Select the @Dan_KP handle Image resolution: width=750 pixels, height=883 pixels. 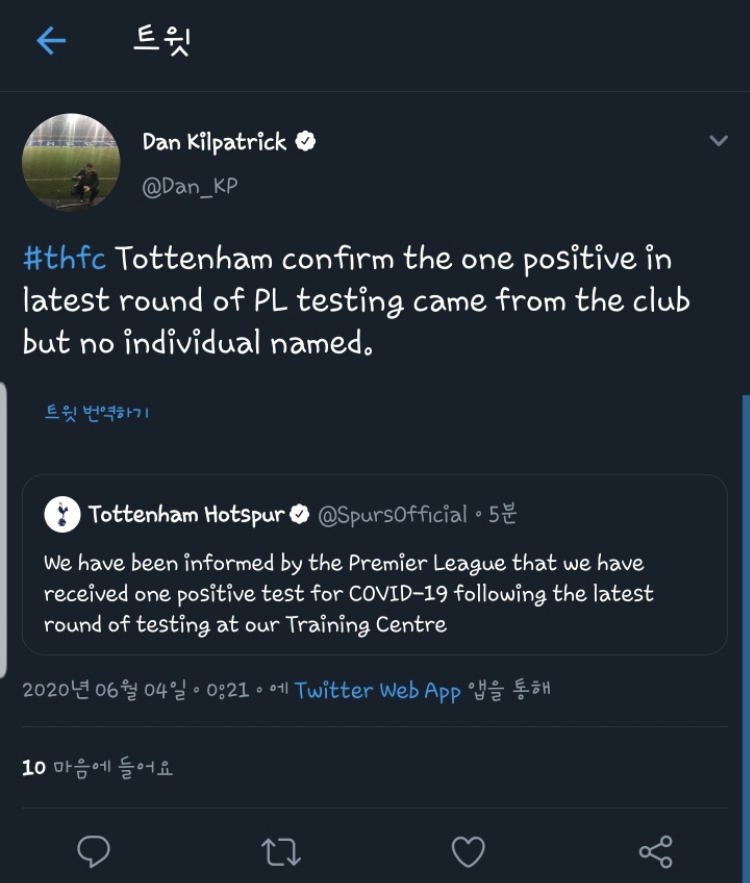[190, 187]
